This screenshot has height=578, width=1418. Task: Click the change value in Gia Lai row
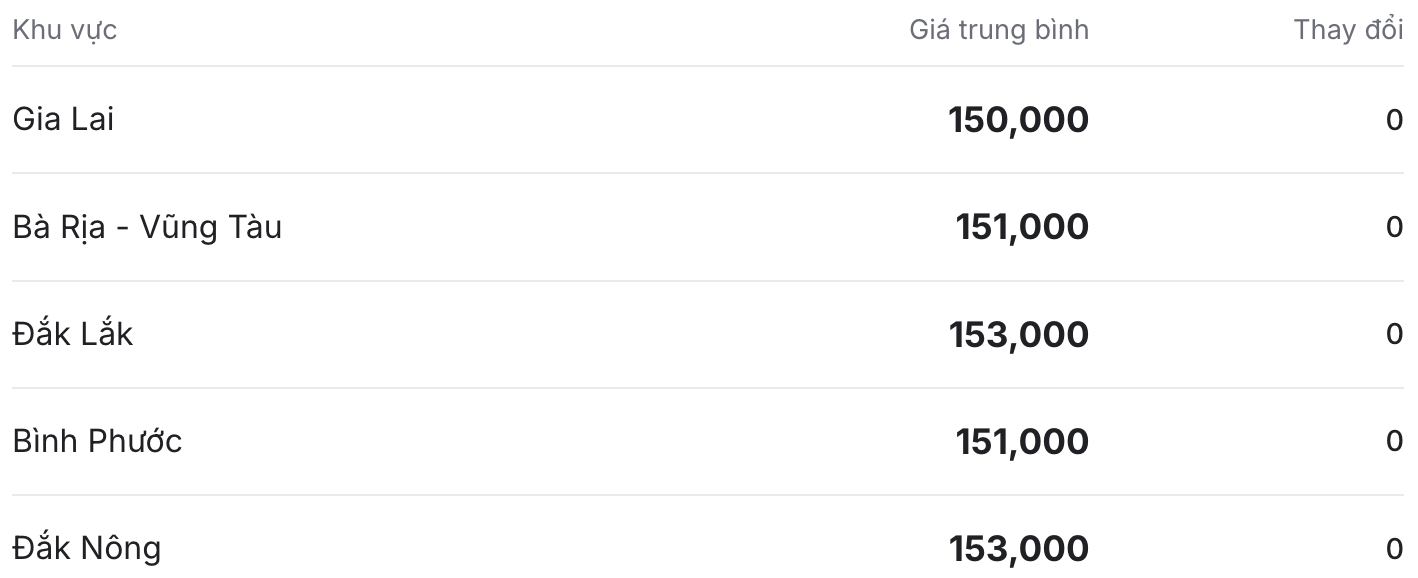(x=1394, y=120)
